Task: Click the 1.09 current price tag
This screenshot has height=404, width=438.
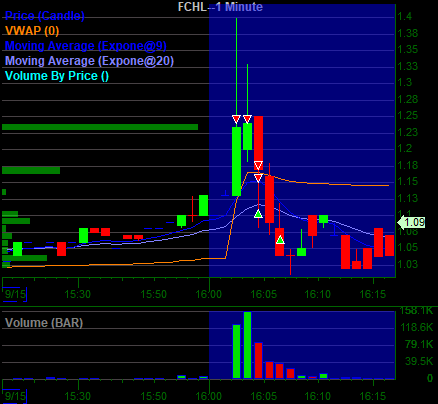Action: (412, 222)
